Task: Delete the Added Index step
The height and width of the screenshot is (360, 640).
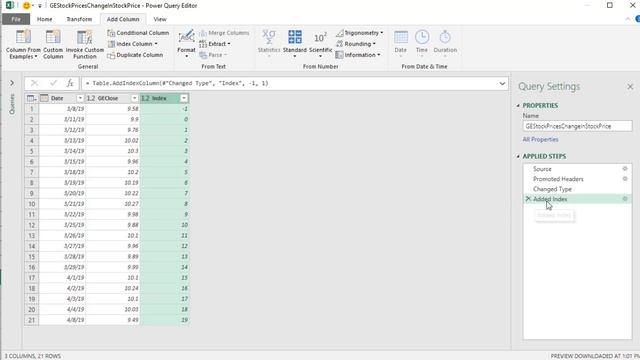Action: 528,199
